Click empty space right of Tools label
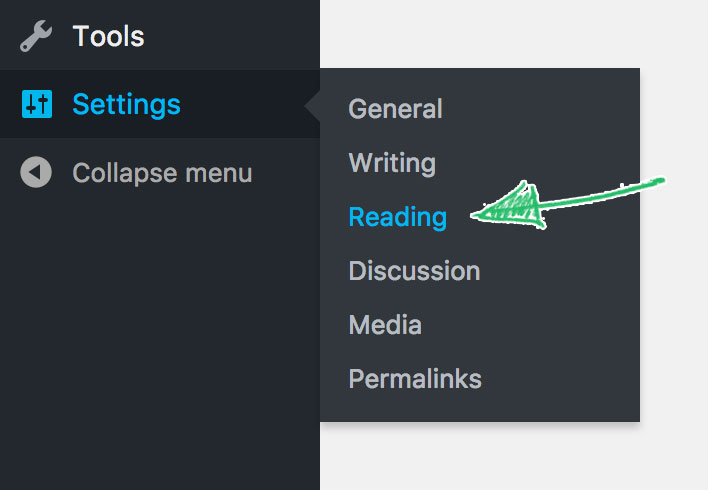708x490 pixels. tap(230, 35)
